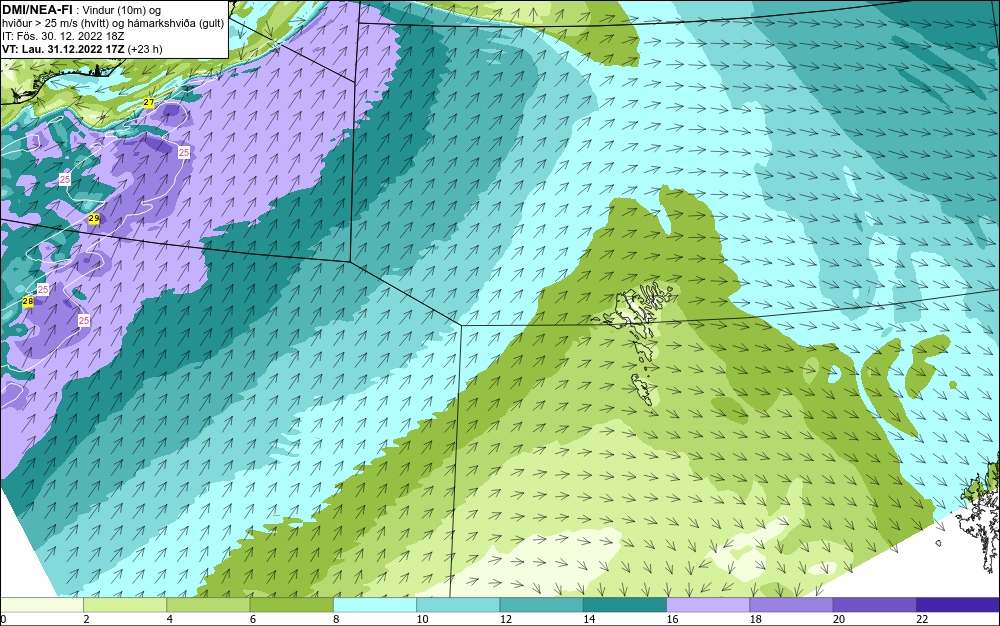The image size is (1000, 626).
Task: Select the dark teal 14–16 m/s legend swatch
Action: click(624, 605)
